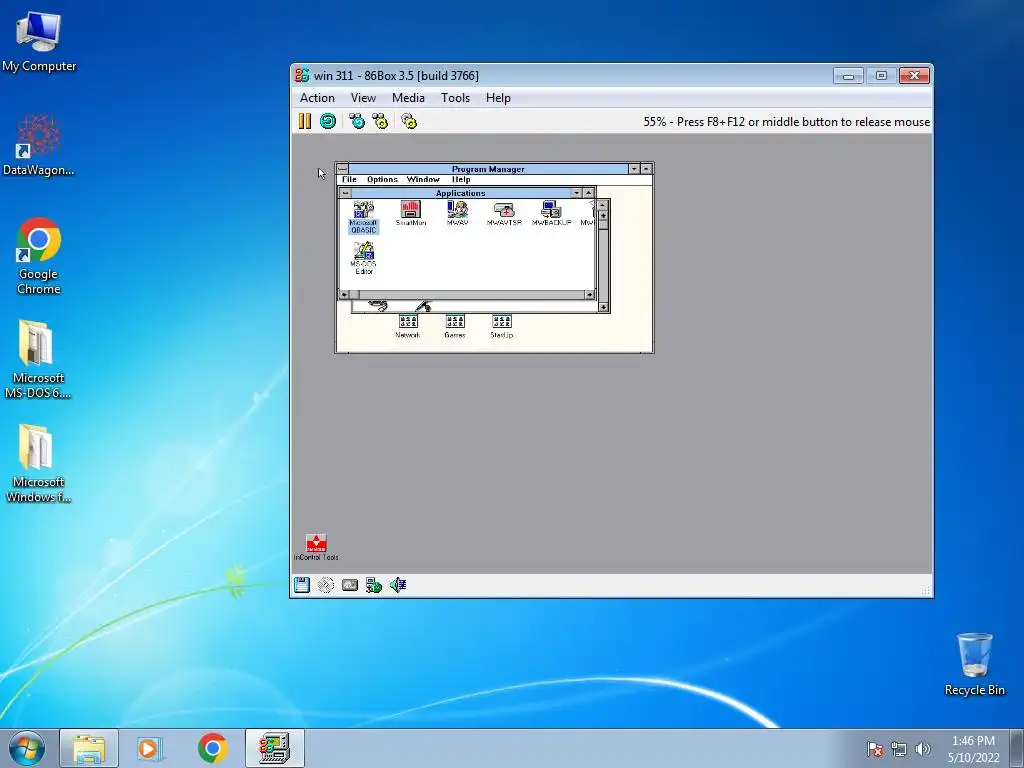Screen dimensions: 1024x768
Task: Open 86Box Media menu
Action: coord(408,98)
